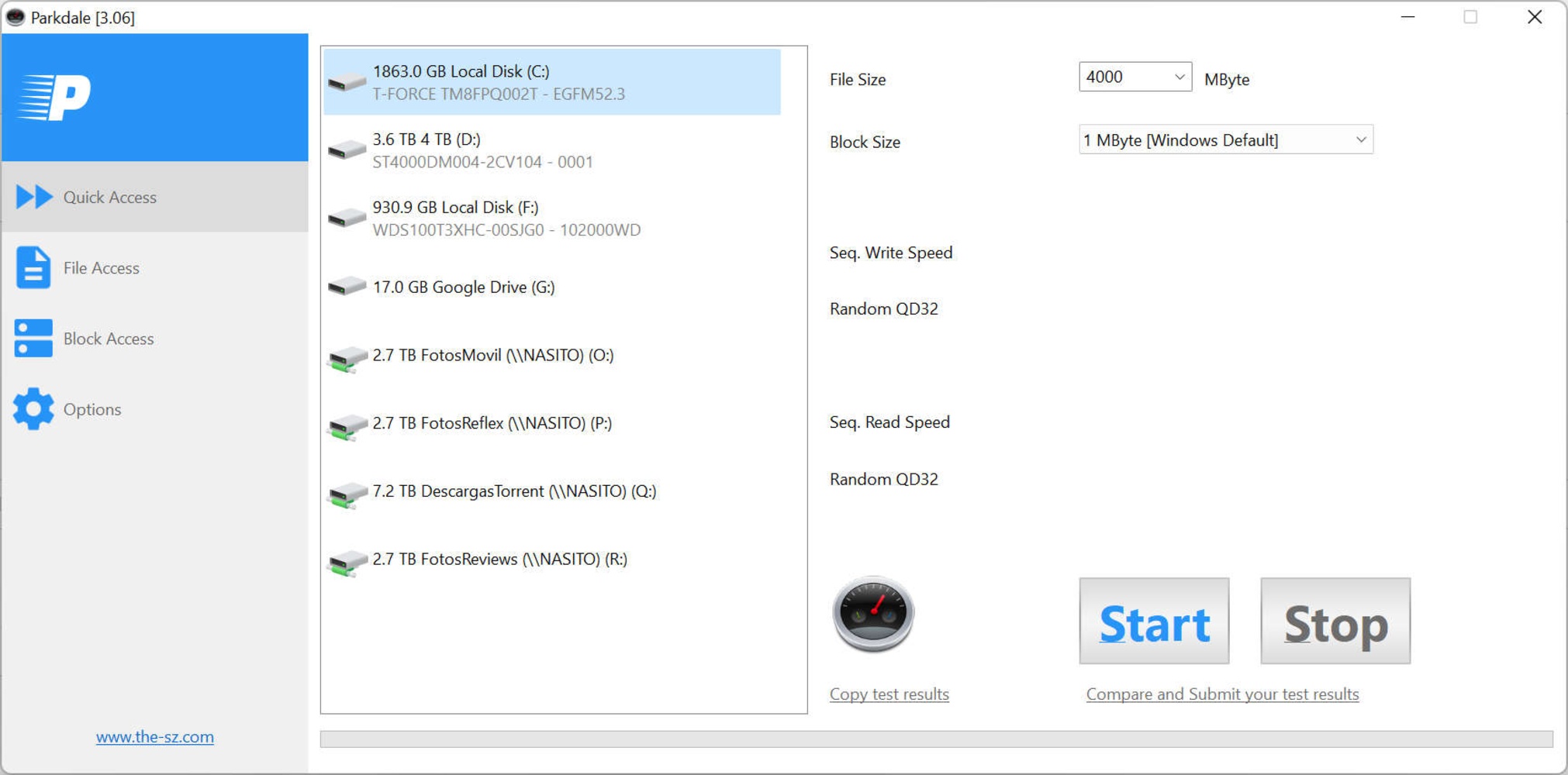Select the 1863.0 GB Local Disk (C:) entry
This screenshot has height=775, width=1568.
pyautogui.click(x=552, y=82)
